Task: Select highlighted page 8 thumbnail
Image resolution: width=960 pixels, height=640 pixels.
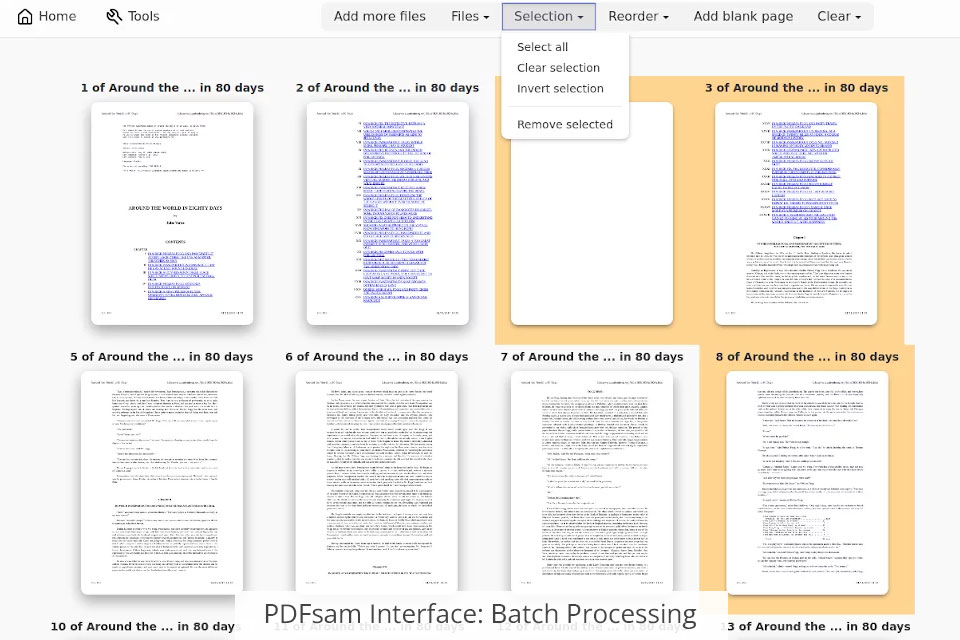Action: pos(807,483)
